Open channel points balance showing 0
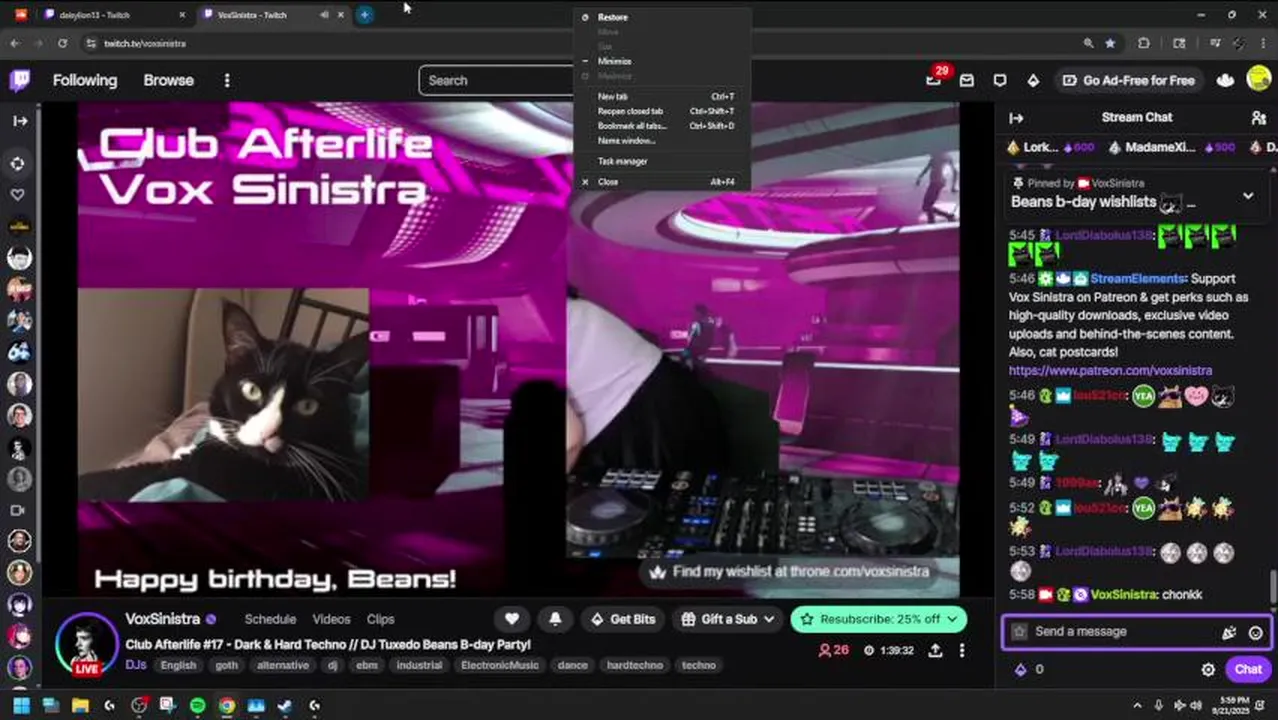The height and width of the screenshot is (720, 1278). 1029,670
